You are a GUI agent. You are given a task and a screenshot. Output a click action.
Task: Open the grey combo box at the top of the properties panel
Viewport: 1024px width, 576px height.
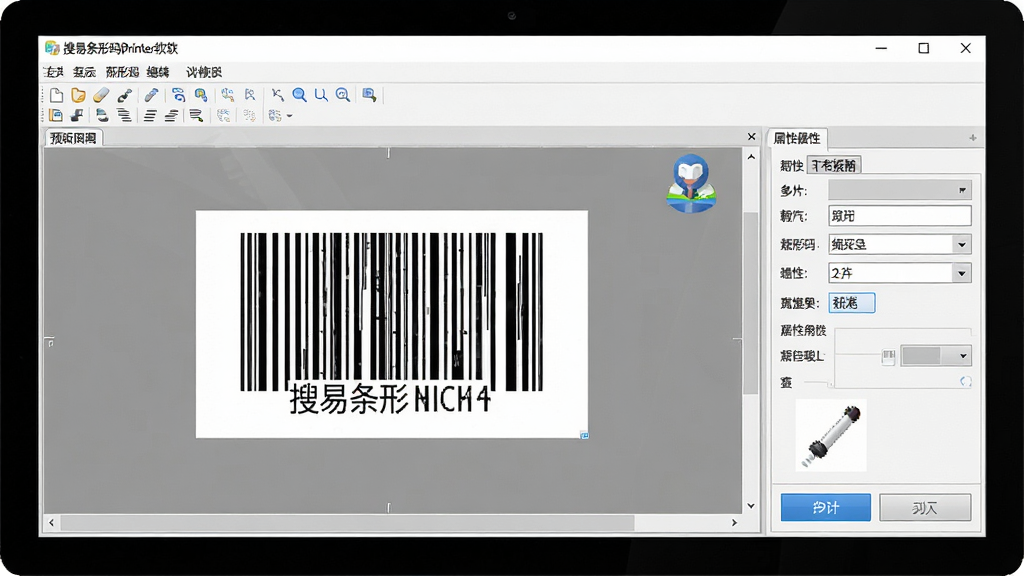pos(899,190)
